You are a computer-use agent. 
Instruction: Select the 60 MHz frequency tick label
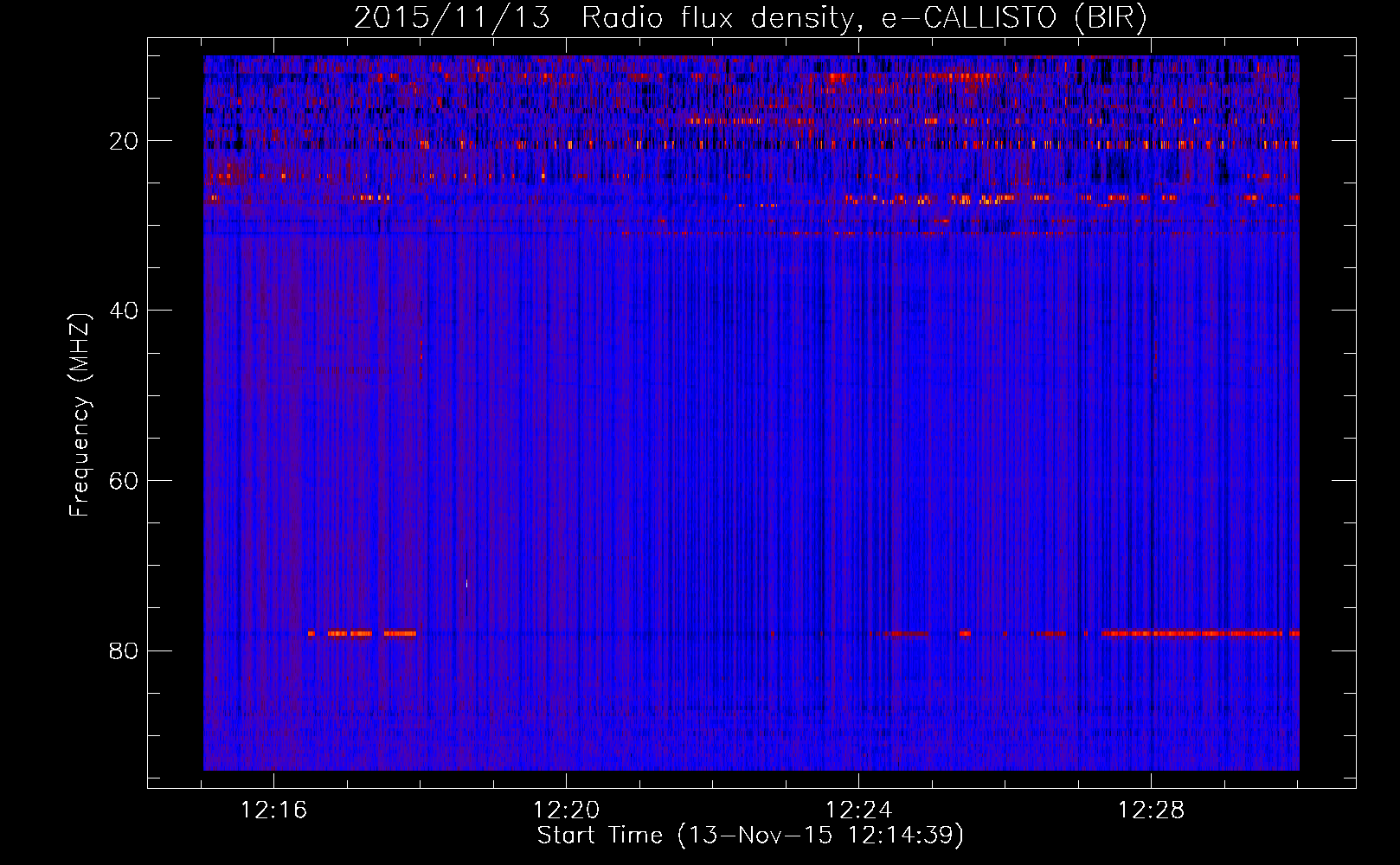[x=125, y=481]
